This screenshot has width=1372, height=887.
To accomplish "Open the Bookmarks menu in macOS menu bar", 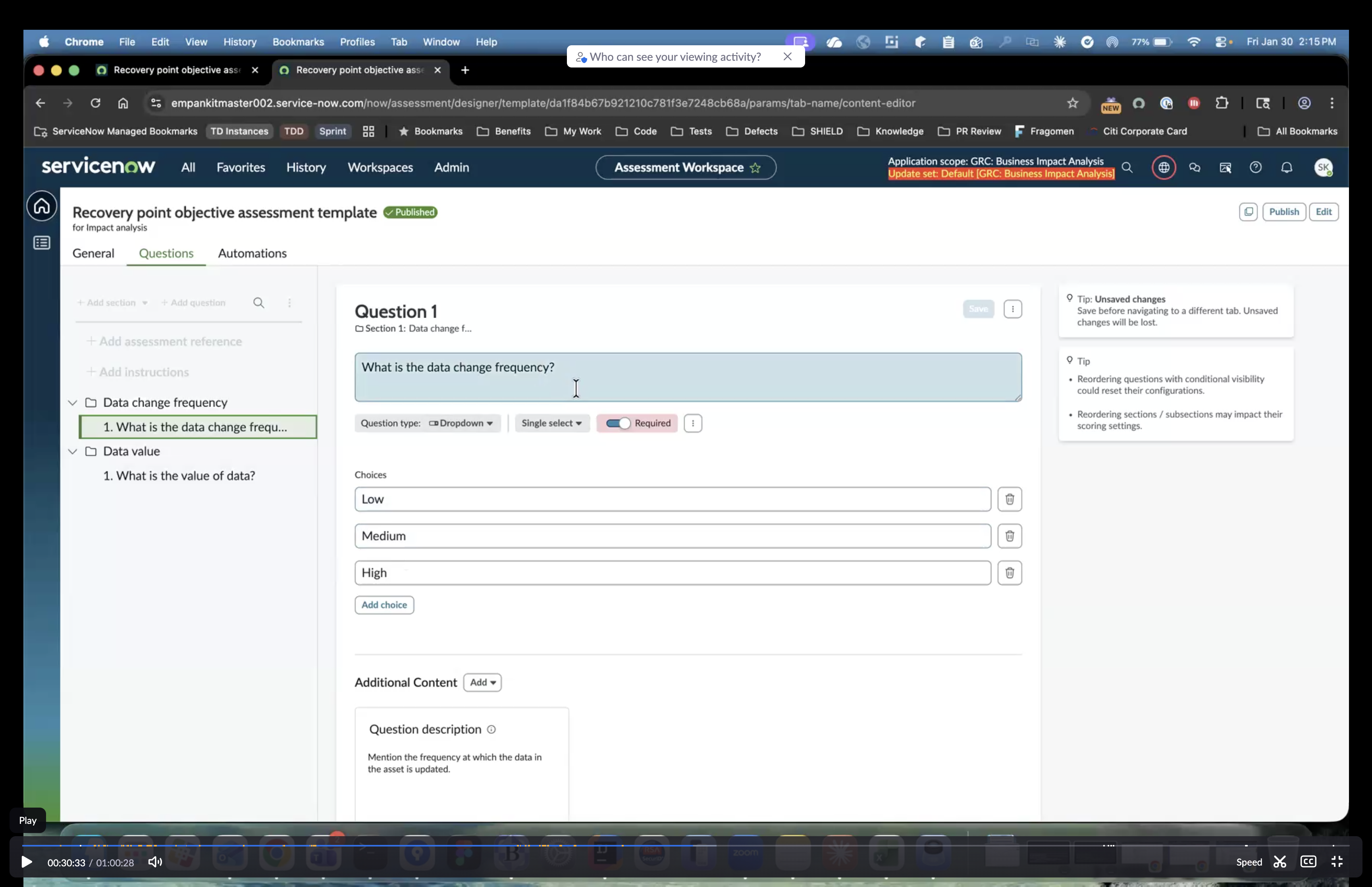I will [x=298, y=41].
